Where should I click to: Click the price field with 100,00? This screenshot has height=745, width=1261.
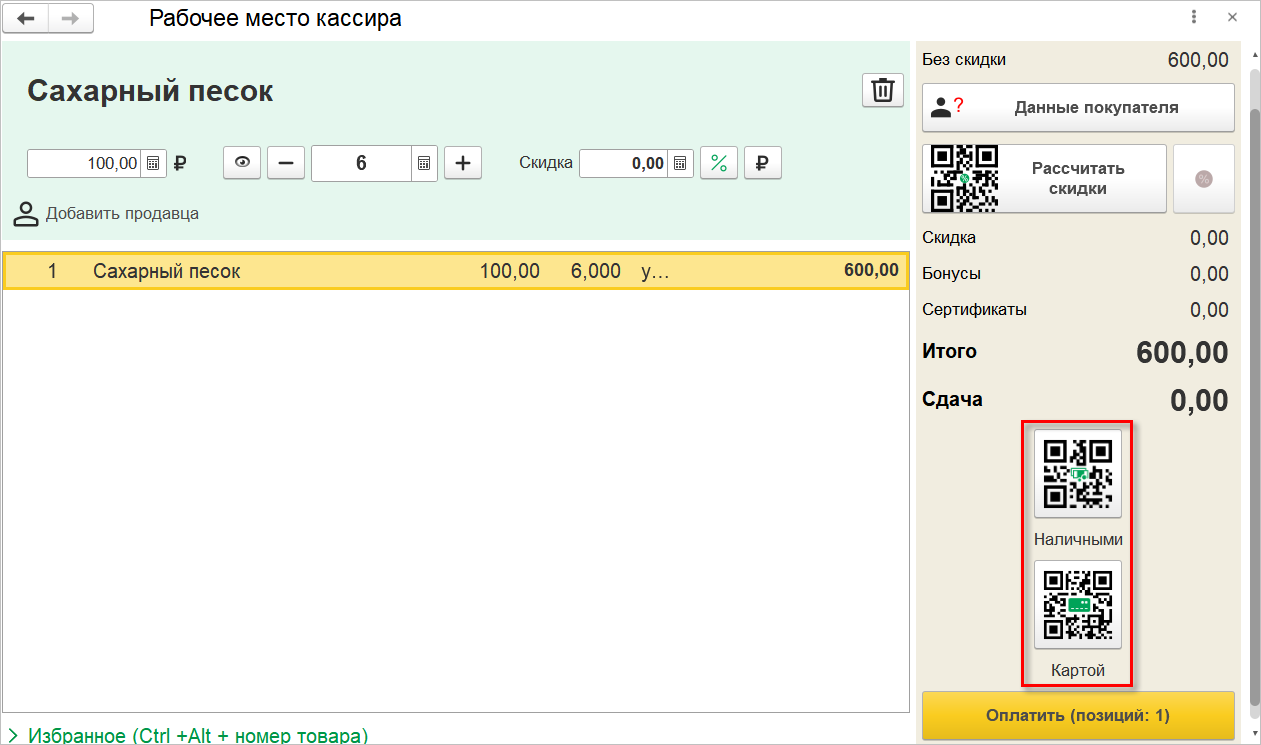[x=85, y=163]
